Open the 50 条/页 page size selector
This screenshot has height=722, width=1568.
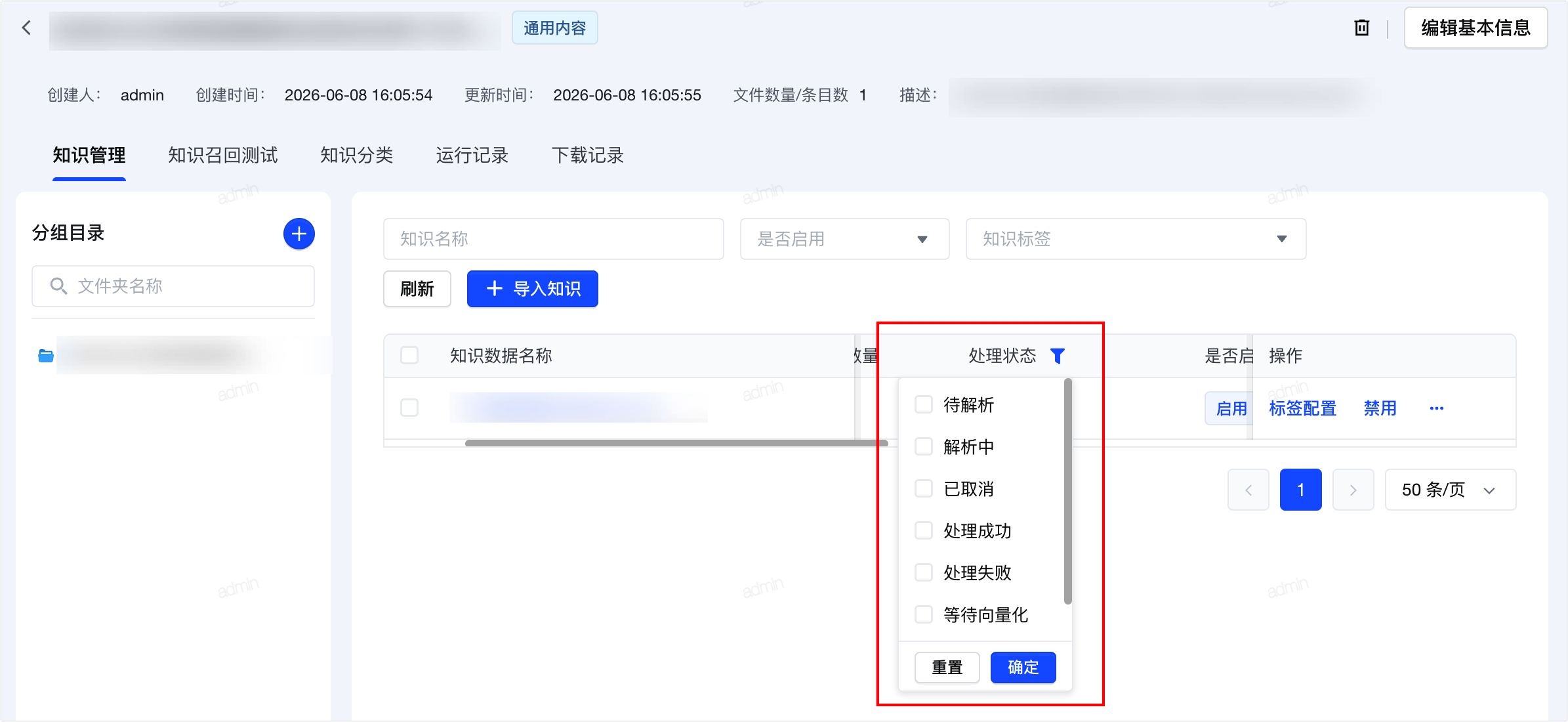1451,490
